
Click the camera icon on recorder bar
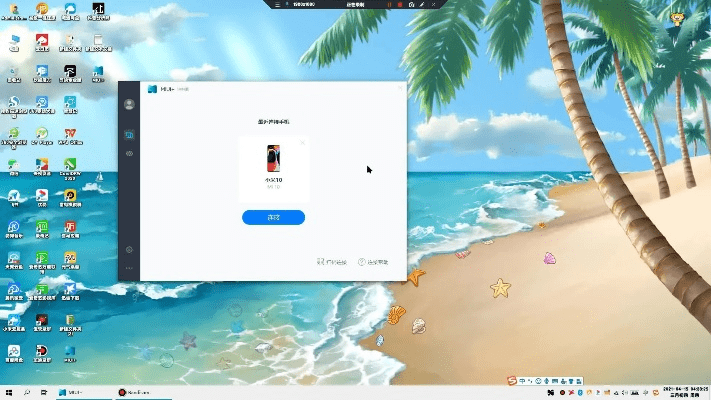(x=411, y=5)
